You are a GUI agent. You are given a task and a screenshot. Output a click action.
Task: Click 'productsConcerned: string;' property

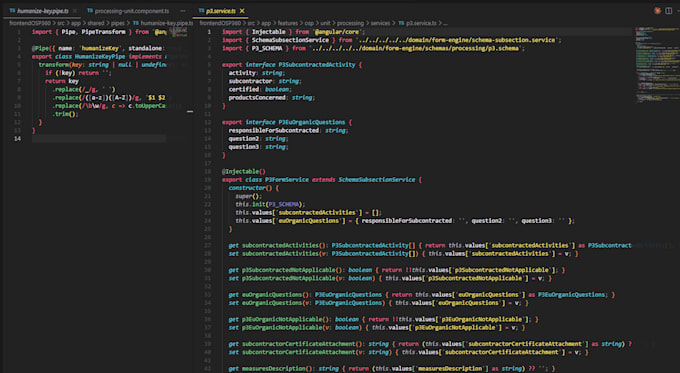click(x=272, y=98)
